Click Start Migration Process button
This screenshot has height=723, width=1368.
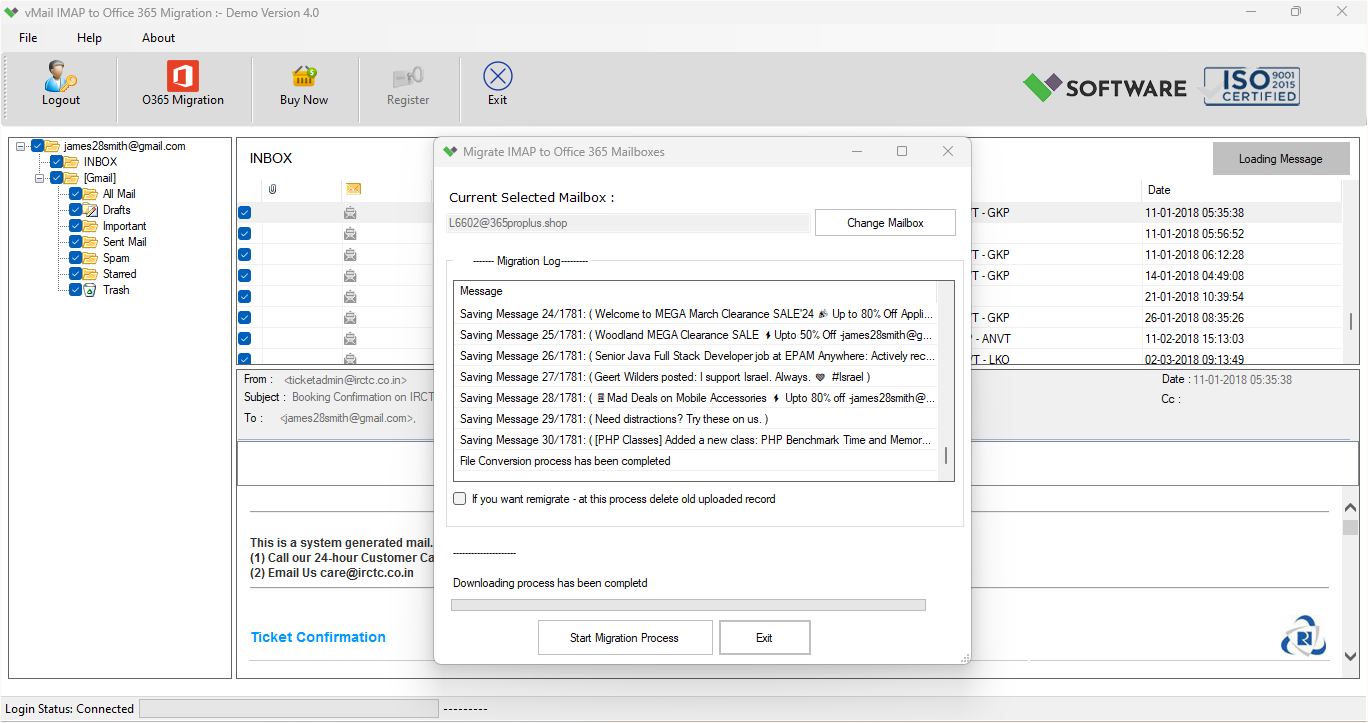625,638
